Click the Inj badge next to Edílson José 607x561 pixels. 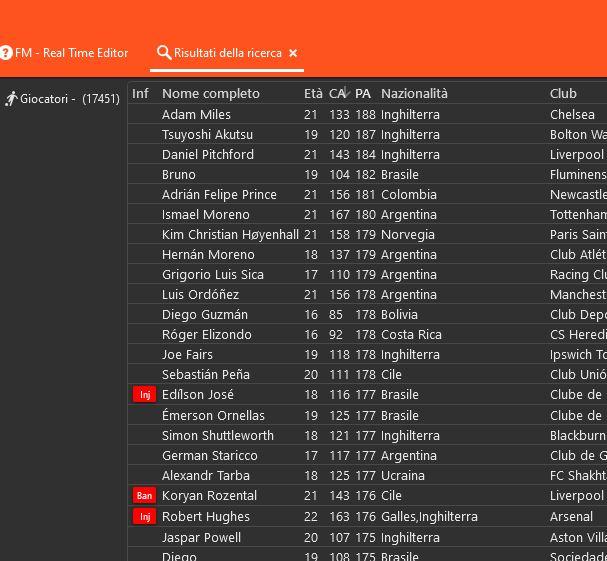coord(144,395)
